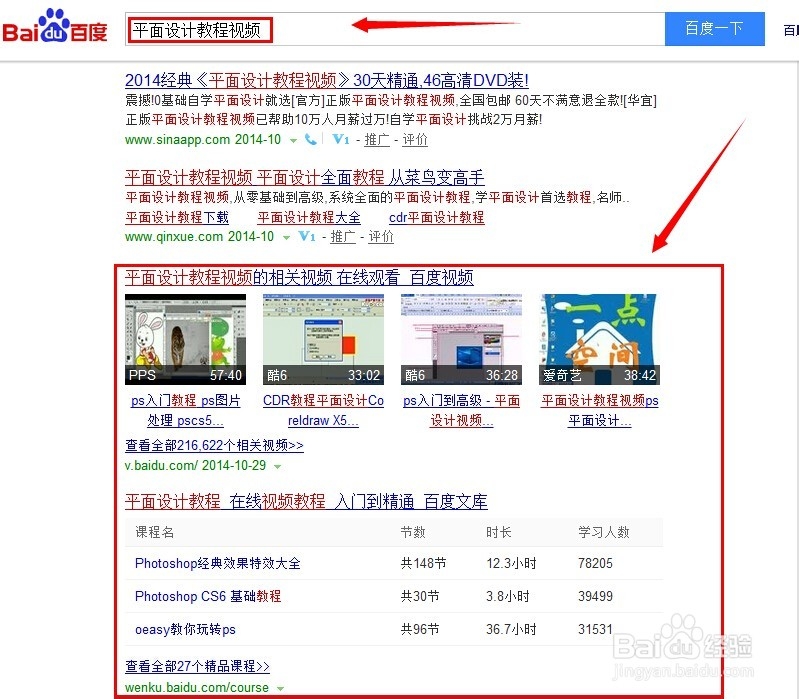The image size is (799, 699).
Task: Open 平面设计教程视频的相关视频 百度视频 title
Action: [x=299, y=278]
